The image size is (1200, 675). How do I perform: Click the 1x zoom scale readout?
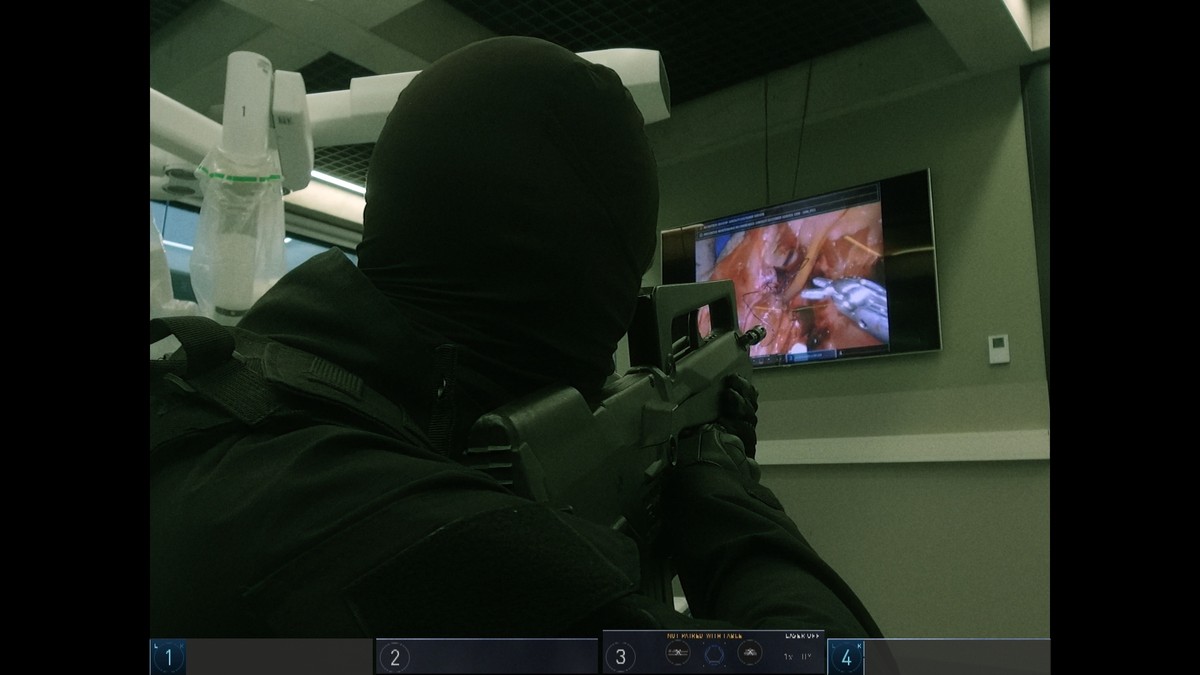click(789, 657)
